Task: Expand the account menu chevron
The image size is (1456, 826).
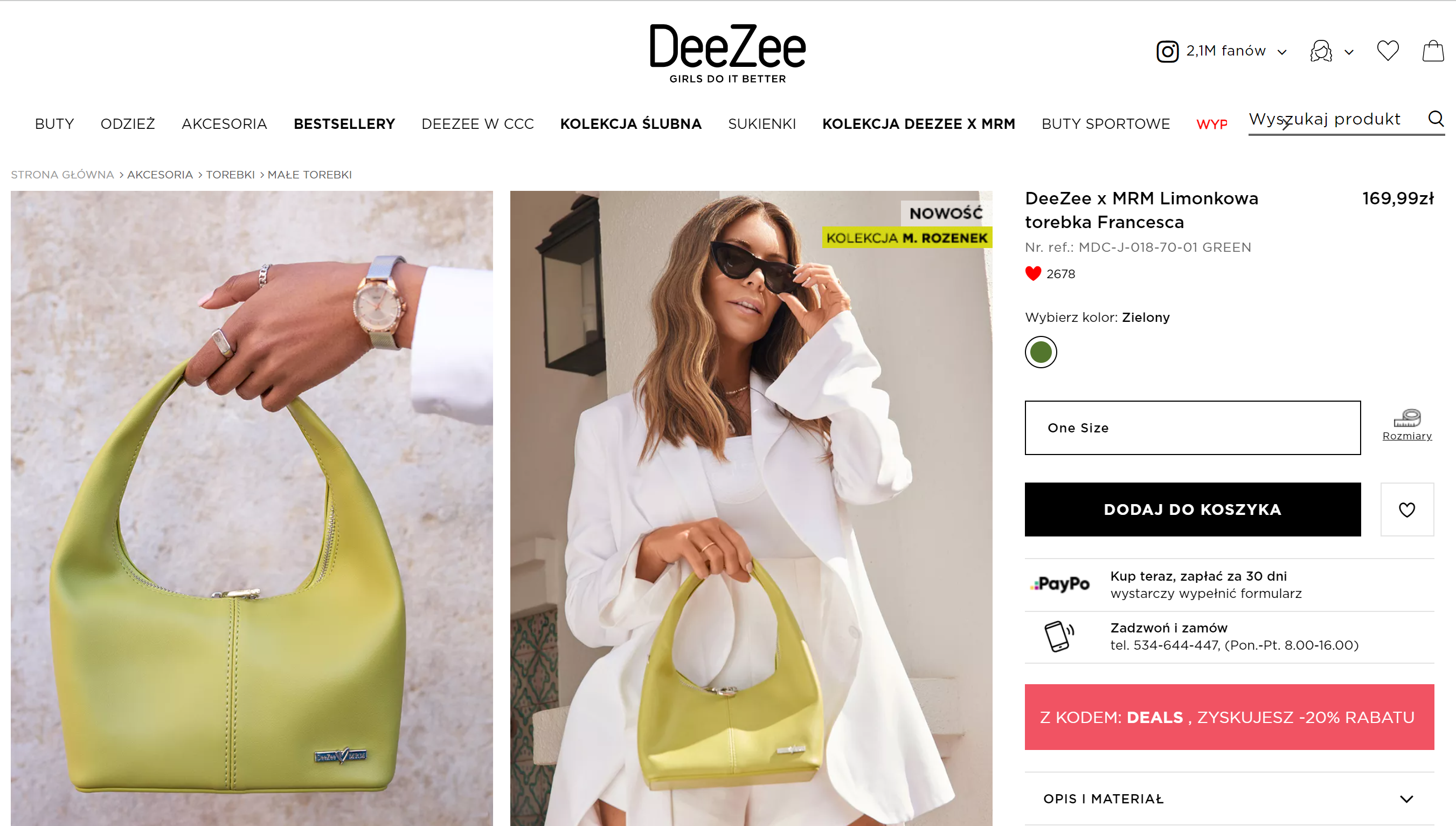Action: (1349, 53)
